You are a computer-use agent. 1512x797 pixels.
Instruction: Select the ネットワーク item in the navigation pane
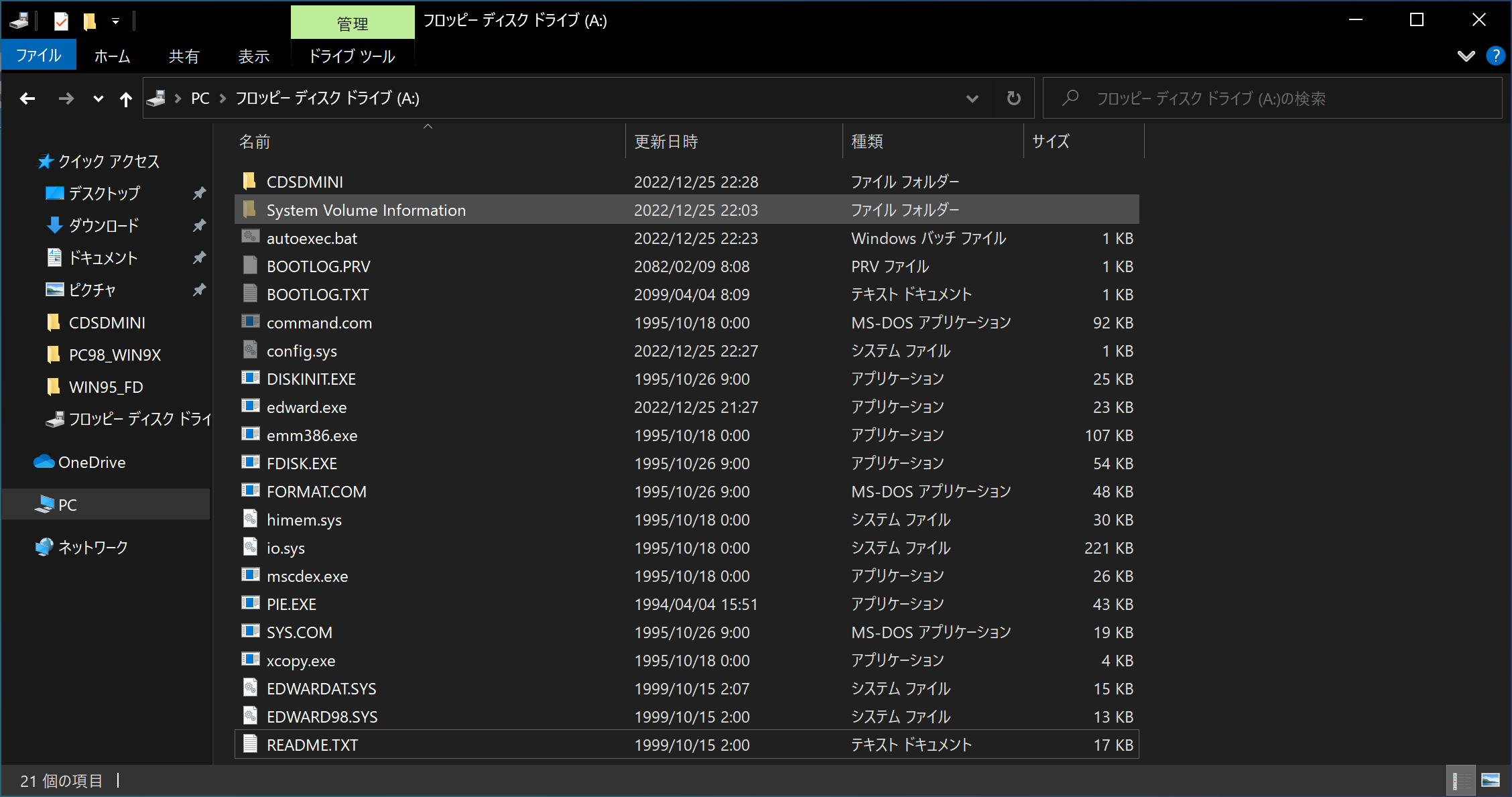click(92, 547)
